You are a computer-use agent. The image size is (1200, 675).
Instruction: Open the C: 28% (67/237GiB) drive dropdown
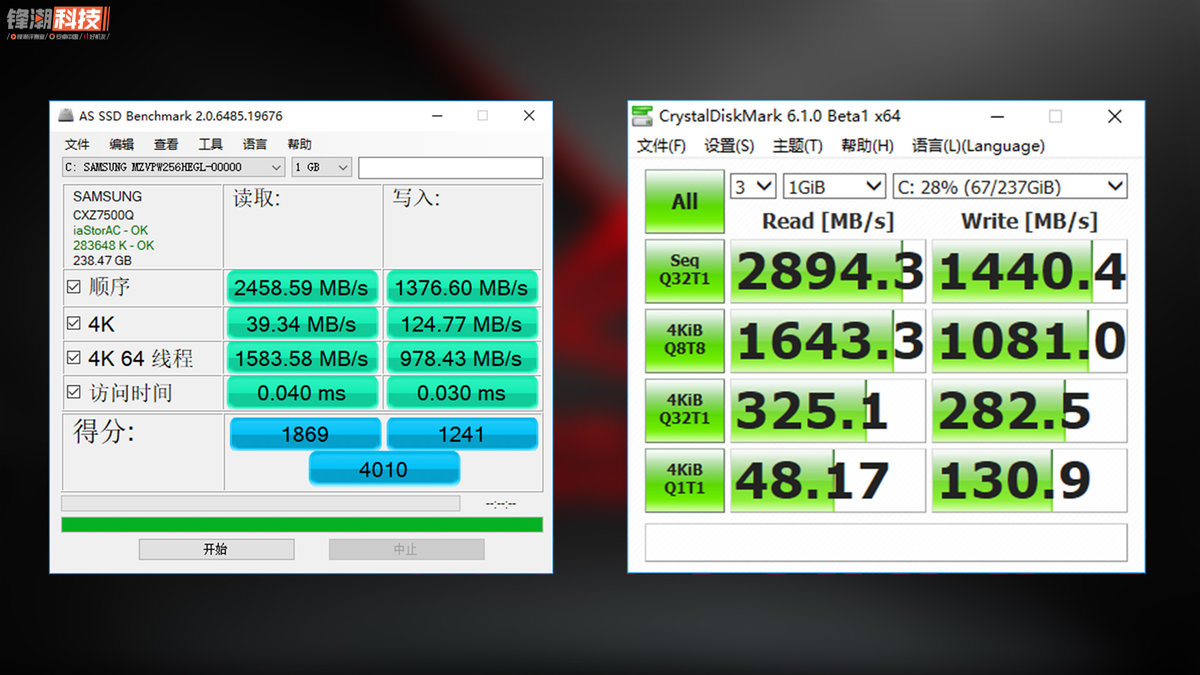tap(1010, 186)
